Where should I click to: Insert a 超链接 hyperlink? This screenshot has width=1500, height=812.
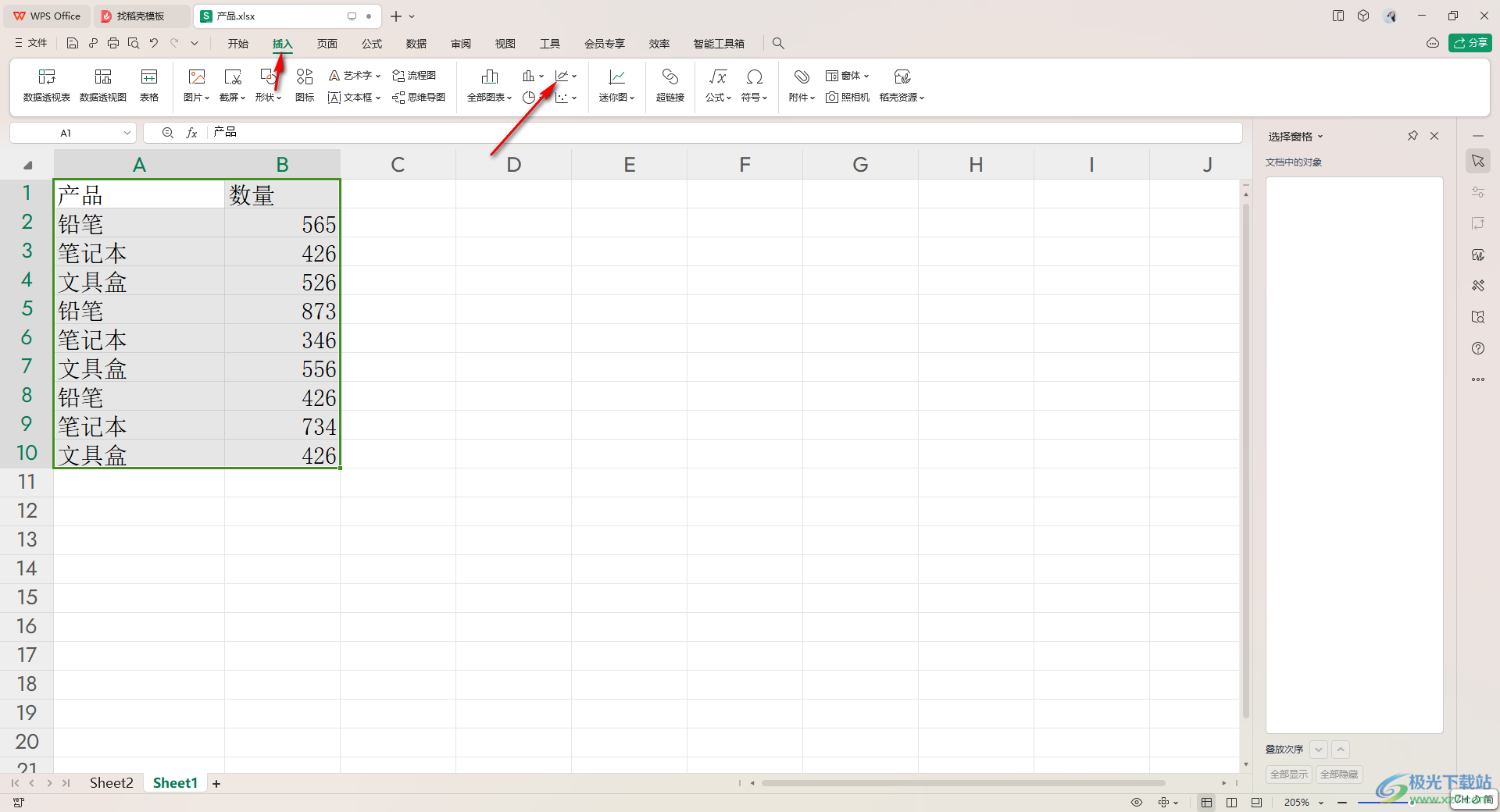(x=670, y=85)
